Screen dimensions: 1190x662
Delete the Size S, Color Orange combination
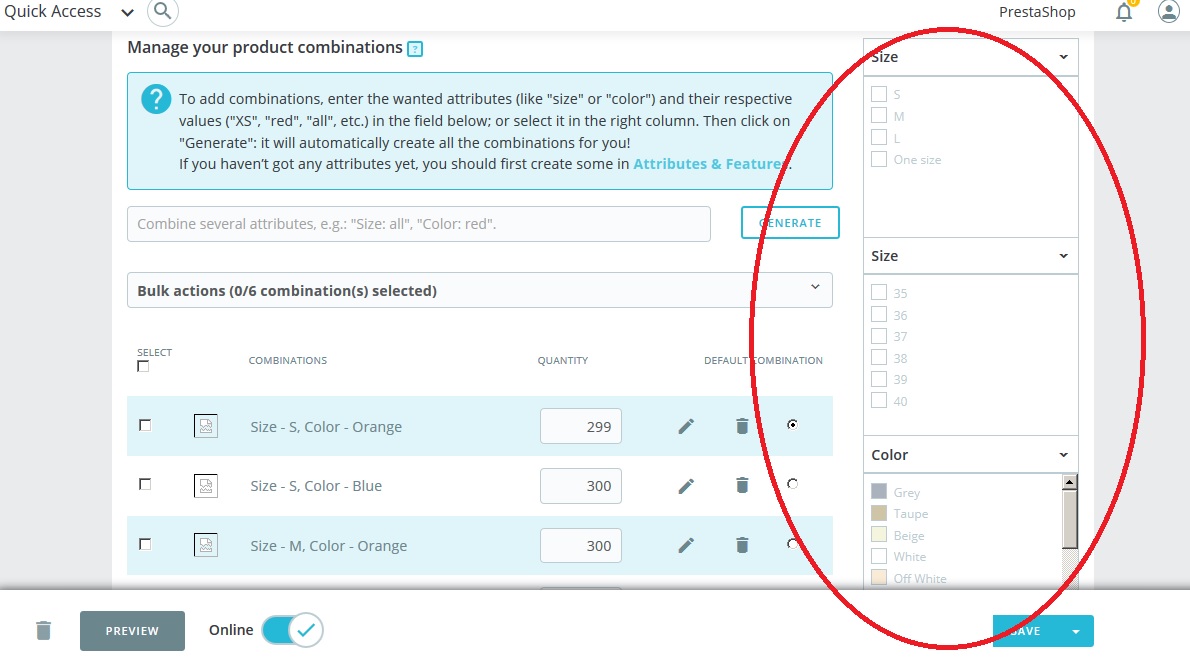coord(742,426)
